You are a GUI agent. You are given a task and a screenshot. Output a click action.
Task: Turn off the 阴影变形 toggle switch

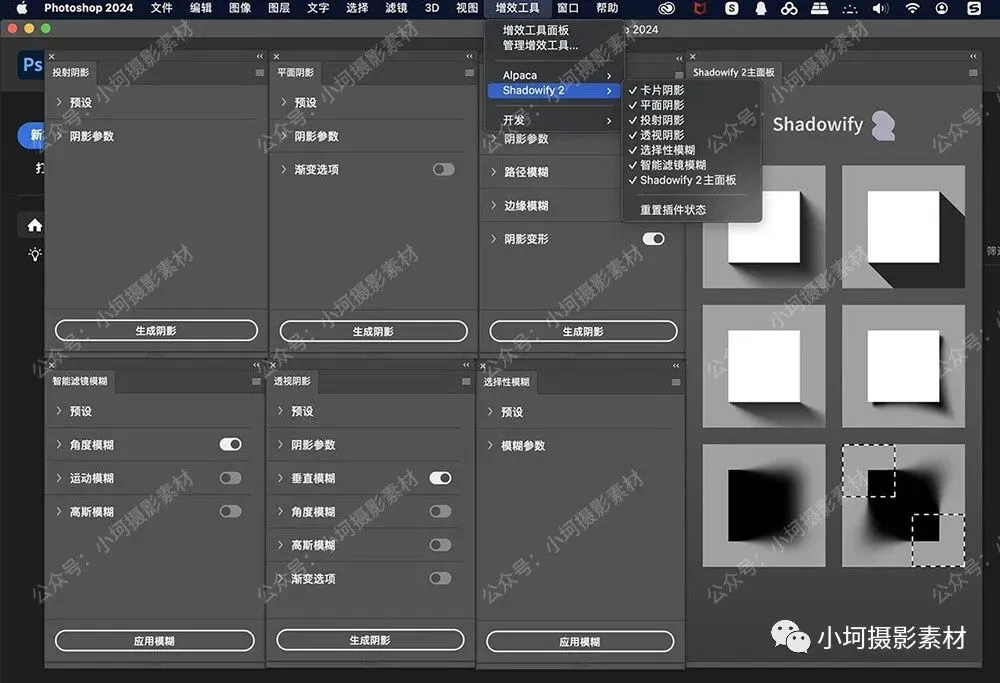(654, 239)
